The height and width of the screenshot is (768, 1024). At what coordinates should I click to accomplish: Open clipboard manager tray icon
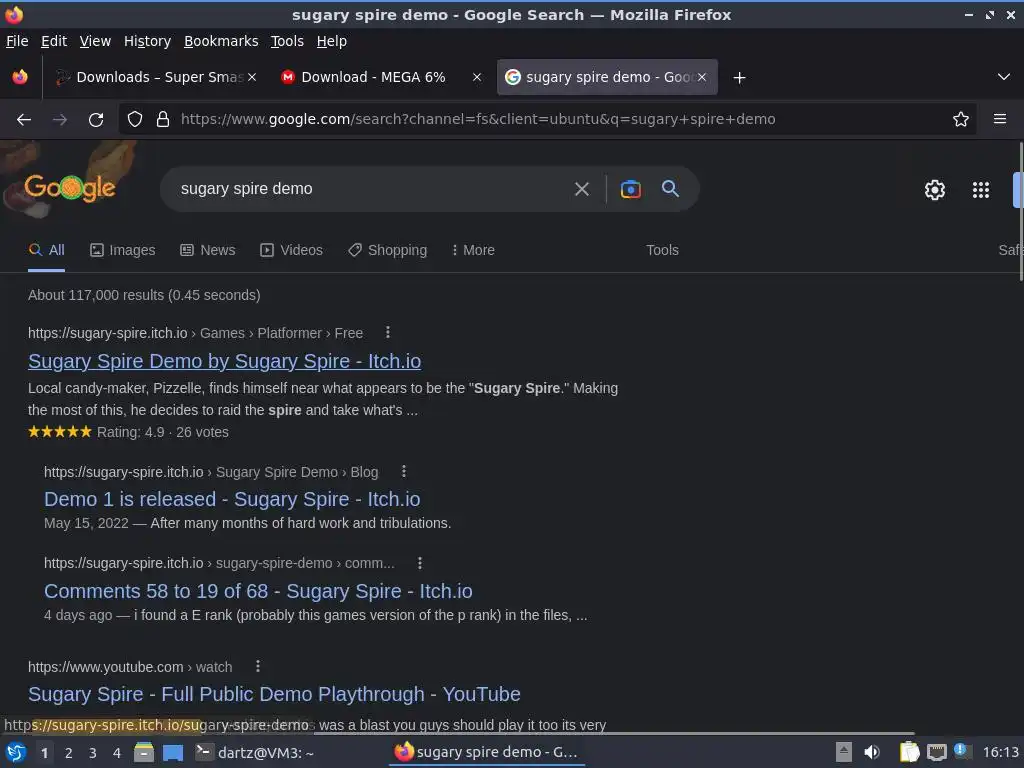[909, 752]
